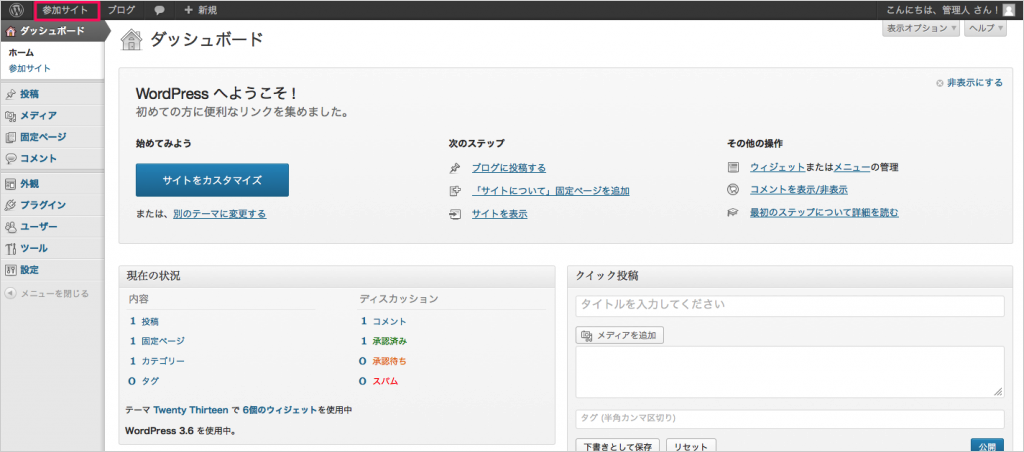Click the プラグイン plug icon in sidebar

[x=11, y=205]
